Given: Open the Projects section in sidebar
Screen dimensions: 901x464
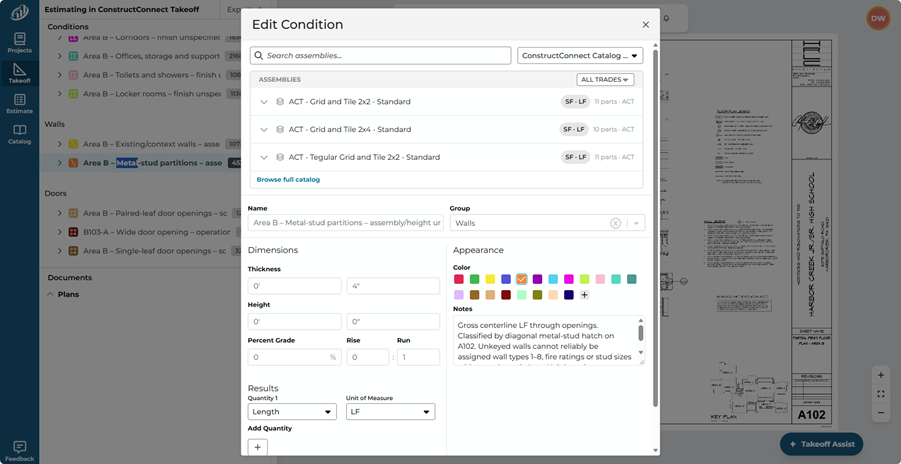Looking at the screenshot, I should 20,43.
